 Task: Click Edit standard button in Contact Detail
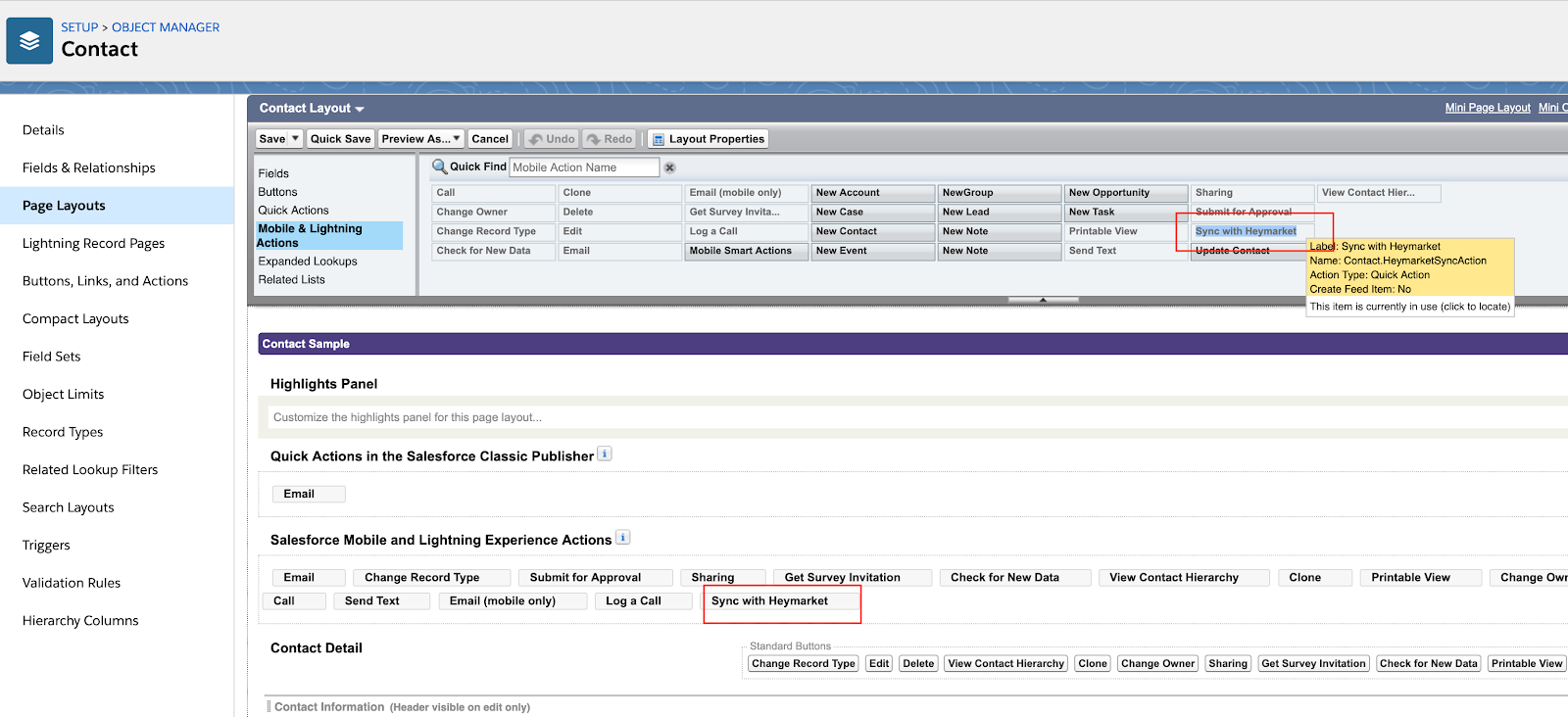point(879,664)
